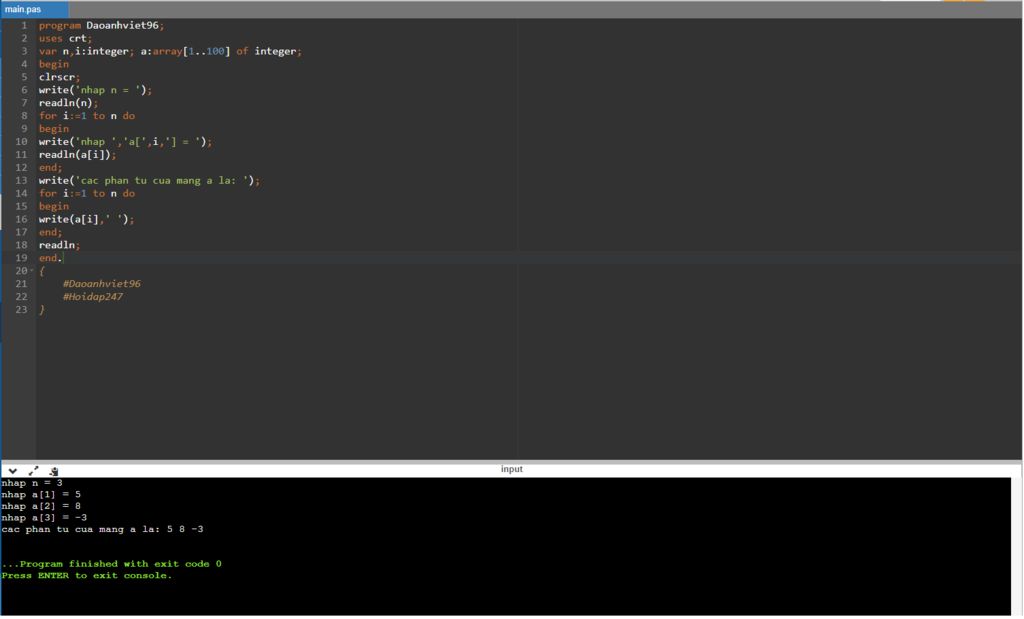Viewport: 1024px width, 619px height.
Task: Click the first "for i:=1 to n do" on line 8
Action: (87, 116)
